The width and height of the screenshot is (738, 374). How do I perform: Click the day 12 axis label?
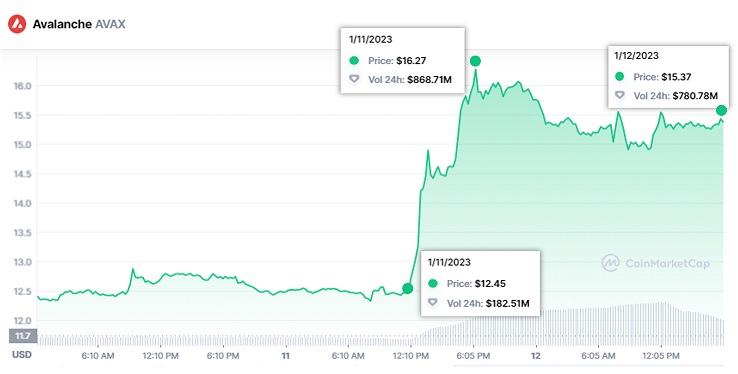click(x=536, y=356)
